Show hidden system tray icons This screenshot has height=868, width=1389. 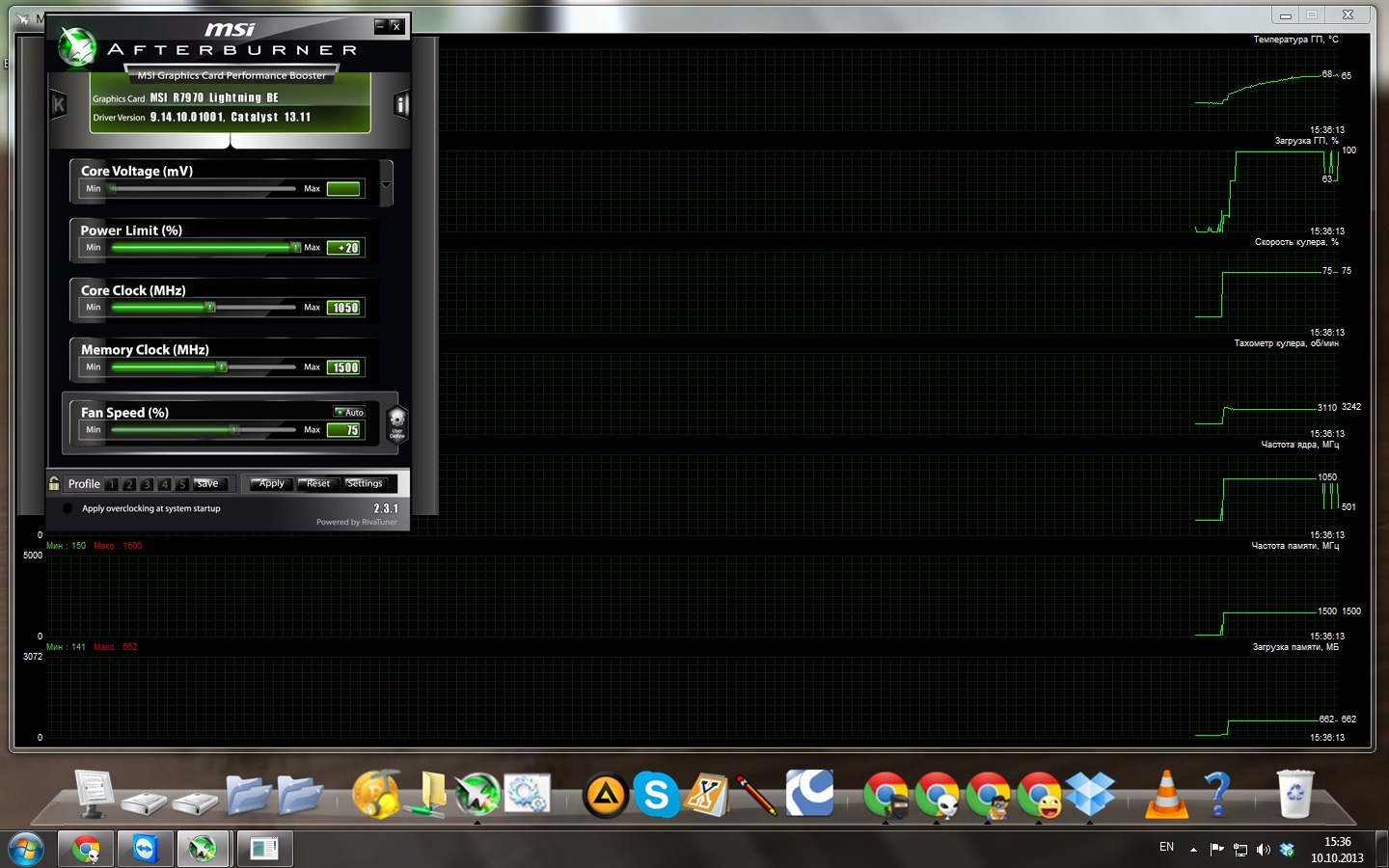coord(1193,850)
